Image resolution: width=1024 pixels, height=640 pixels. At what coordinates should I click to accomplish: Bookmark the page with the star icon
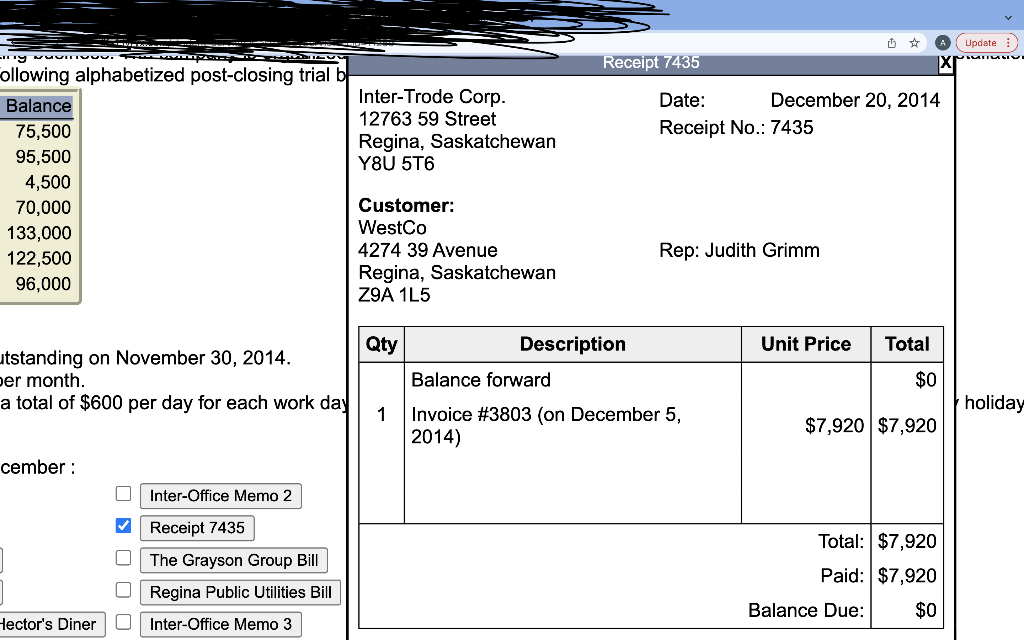click(915, 44)
